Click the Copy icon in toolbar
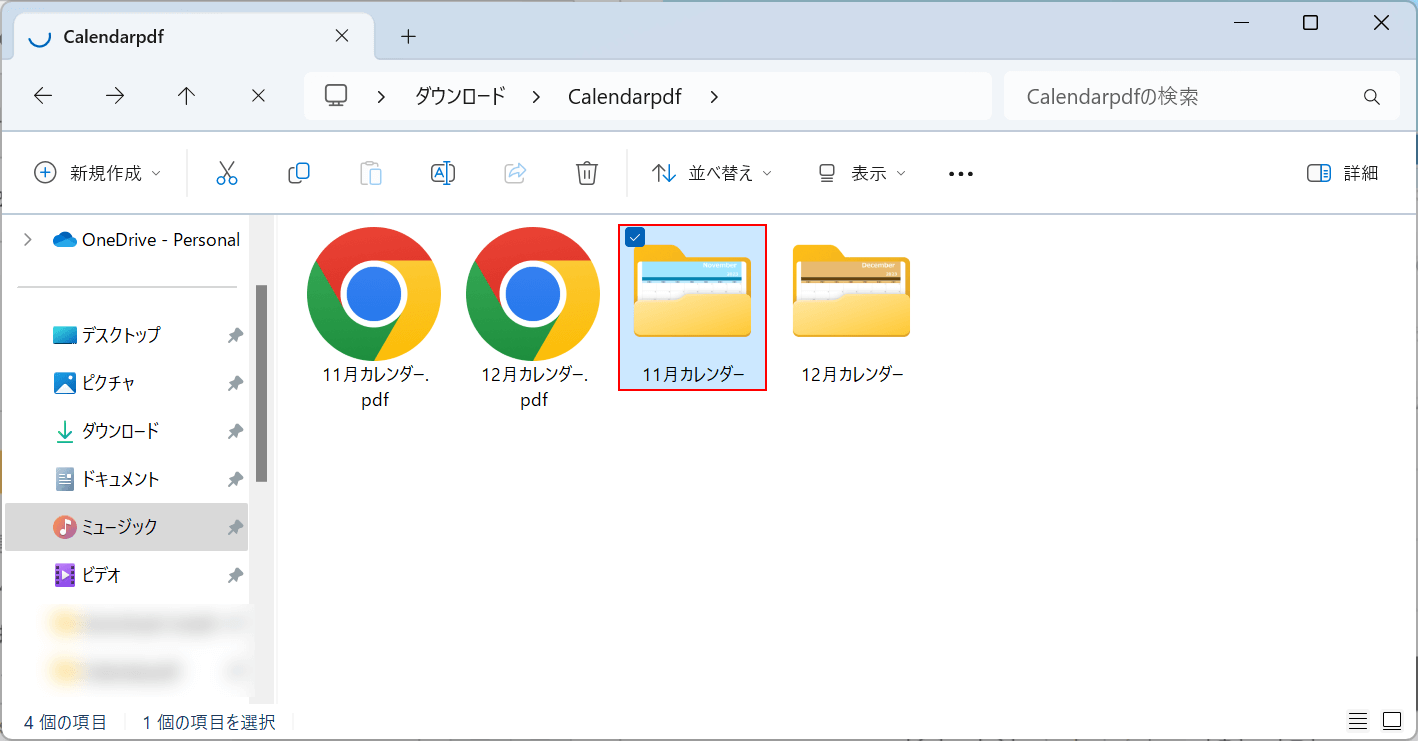This screenshot has width=1418, height=741. pos(299,173)
